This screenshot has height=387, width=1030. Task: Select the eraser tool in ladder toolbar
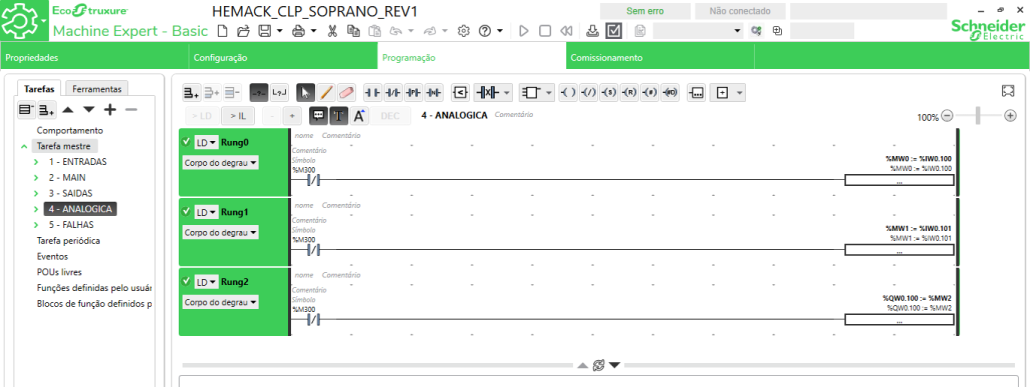346,93
